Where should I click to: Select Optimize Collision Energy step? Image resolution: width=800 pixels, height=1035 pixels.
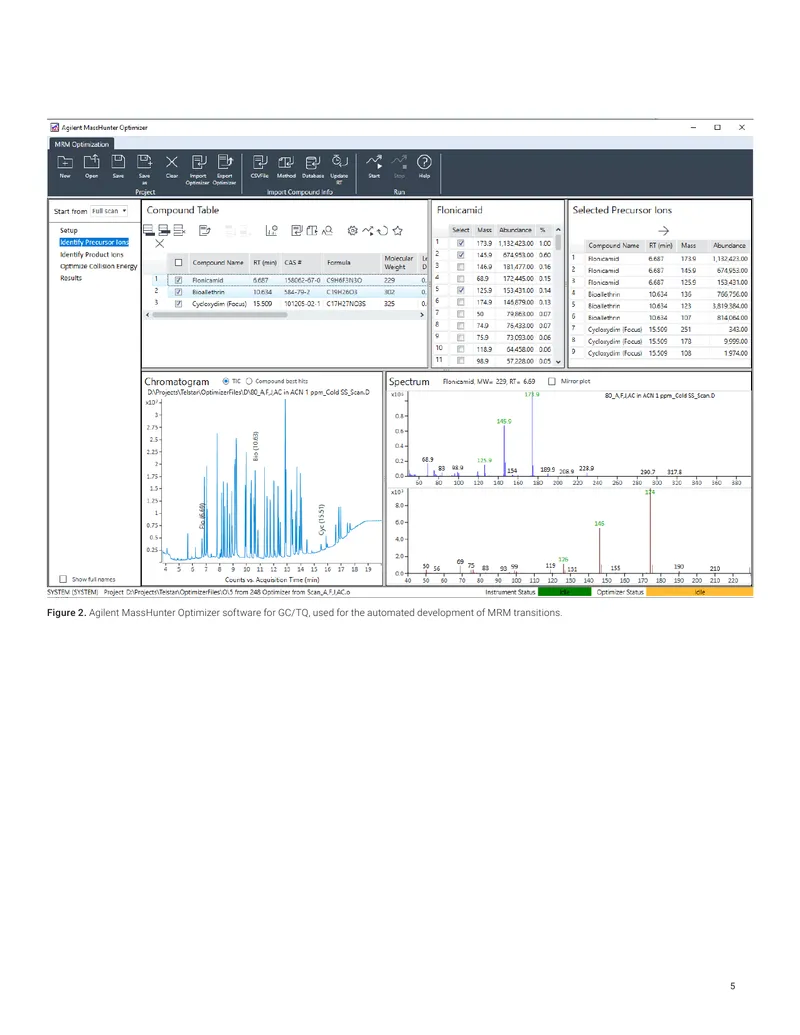point(99,266)
